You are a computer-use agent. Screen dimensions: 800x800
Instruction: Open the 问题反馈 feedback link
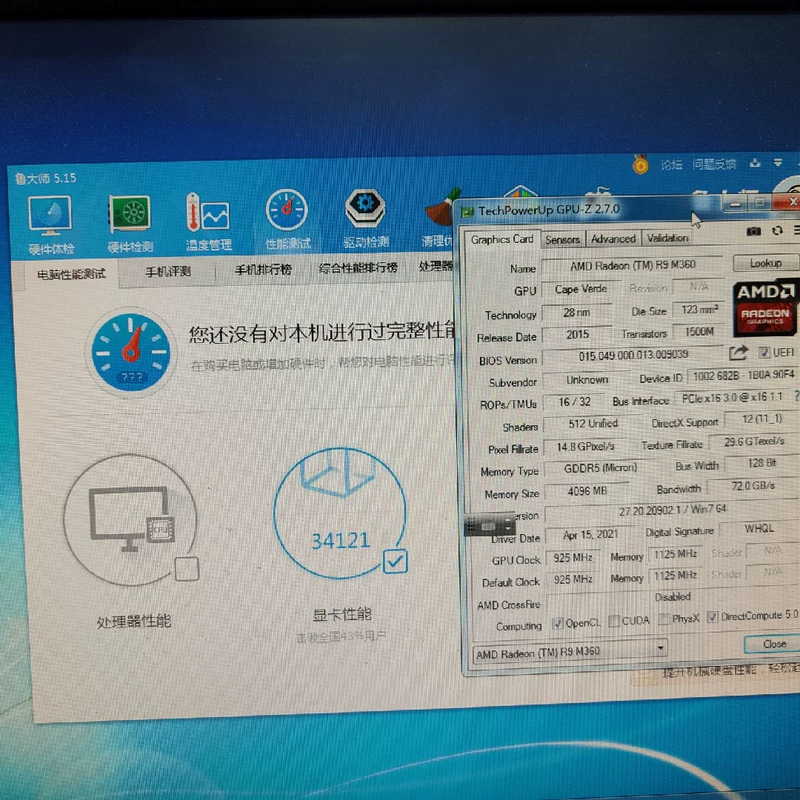[714, 164]
